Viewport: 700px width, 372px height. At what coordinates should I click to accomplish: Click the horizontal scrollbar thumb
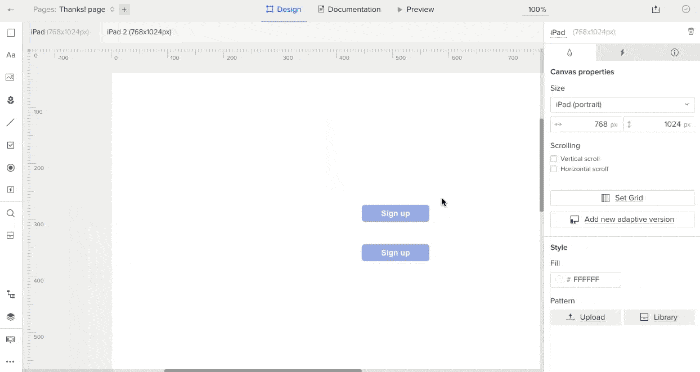[x=262, y=370]
